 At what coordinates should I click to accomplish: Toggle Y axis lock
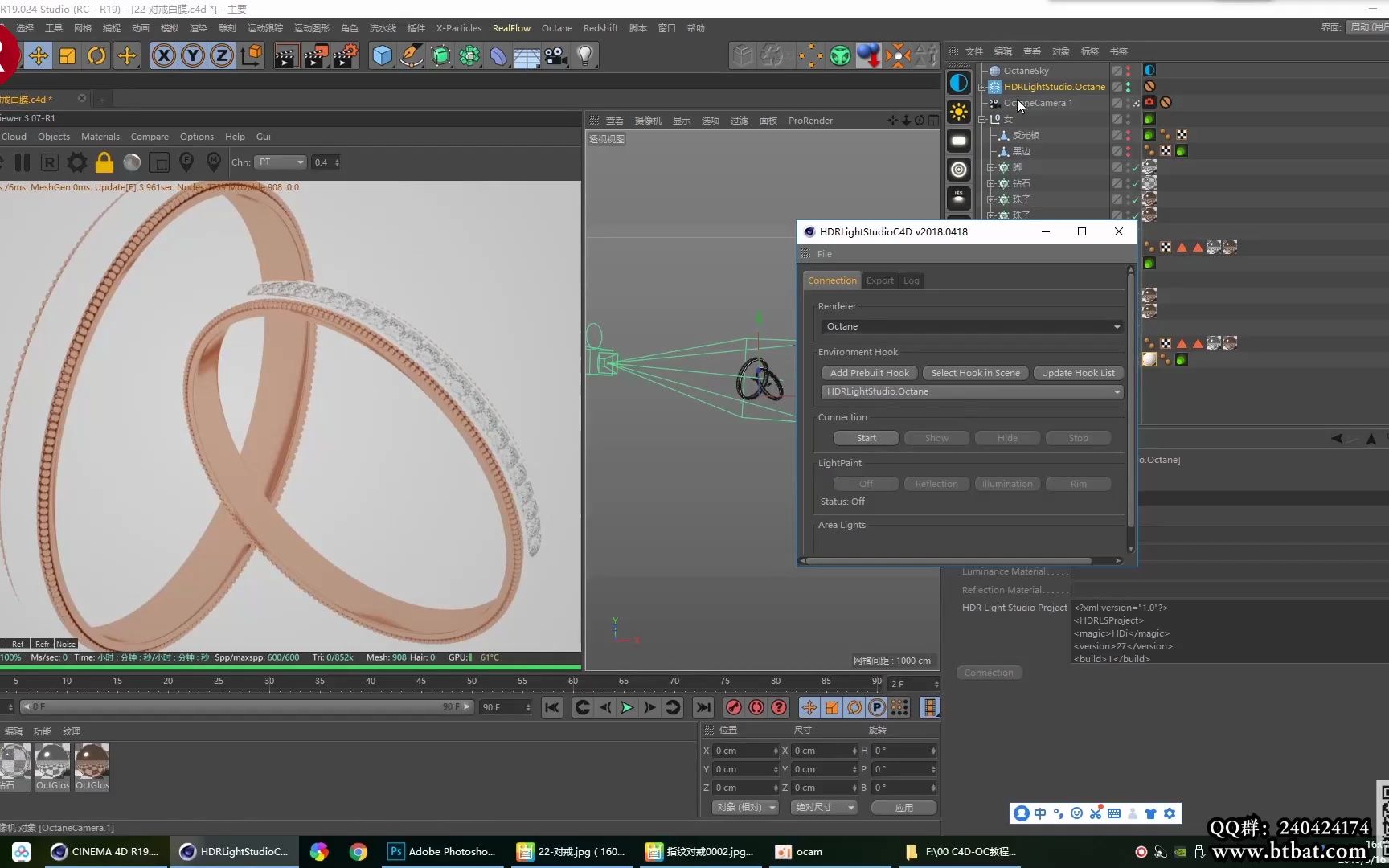[192, 55]
